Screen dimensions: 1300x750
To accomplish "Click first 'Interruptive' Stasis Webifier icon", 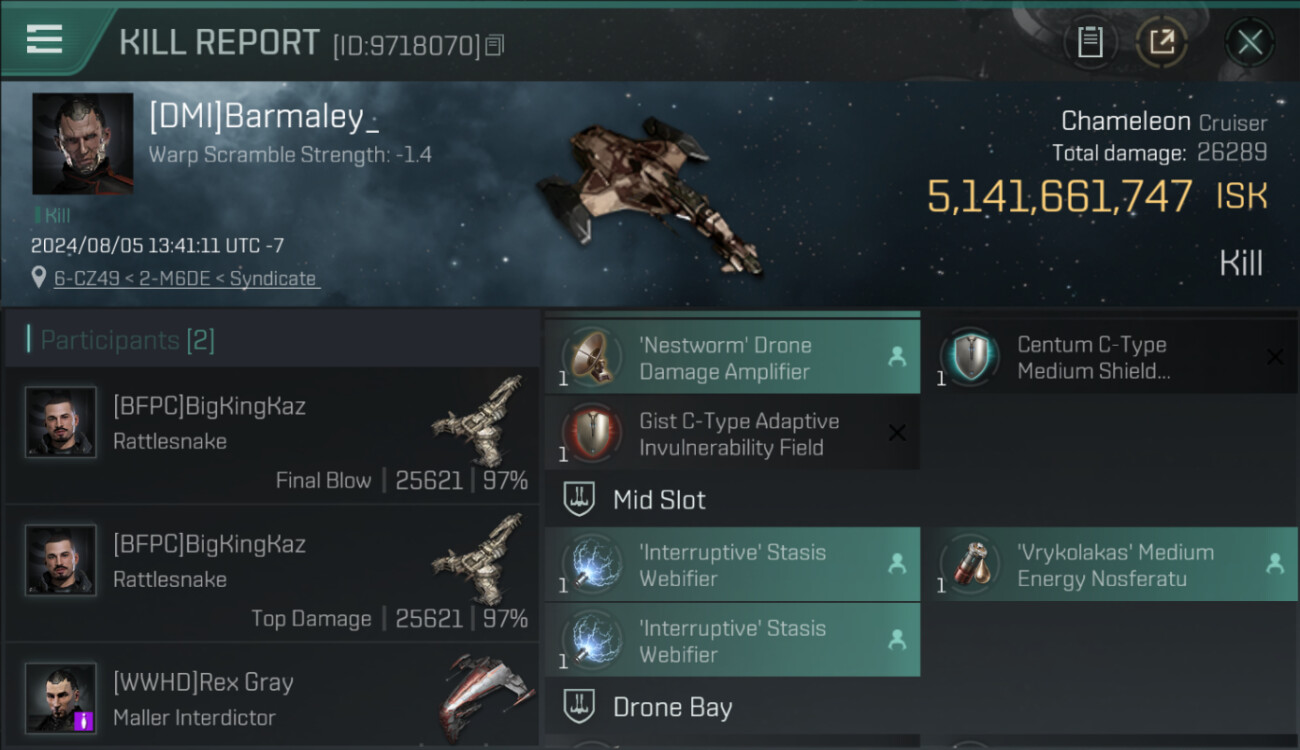I will tap(591, 565).
